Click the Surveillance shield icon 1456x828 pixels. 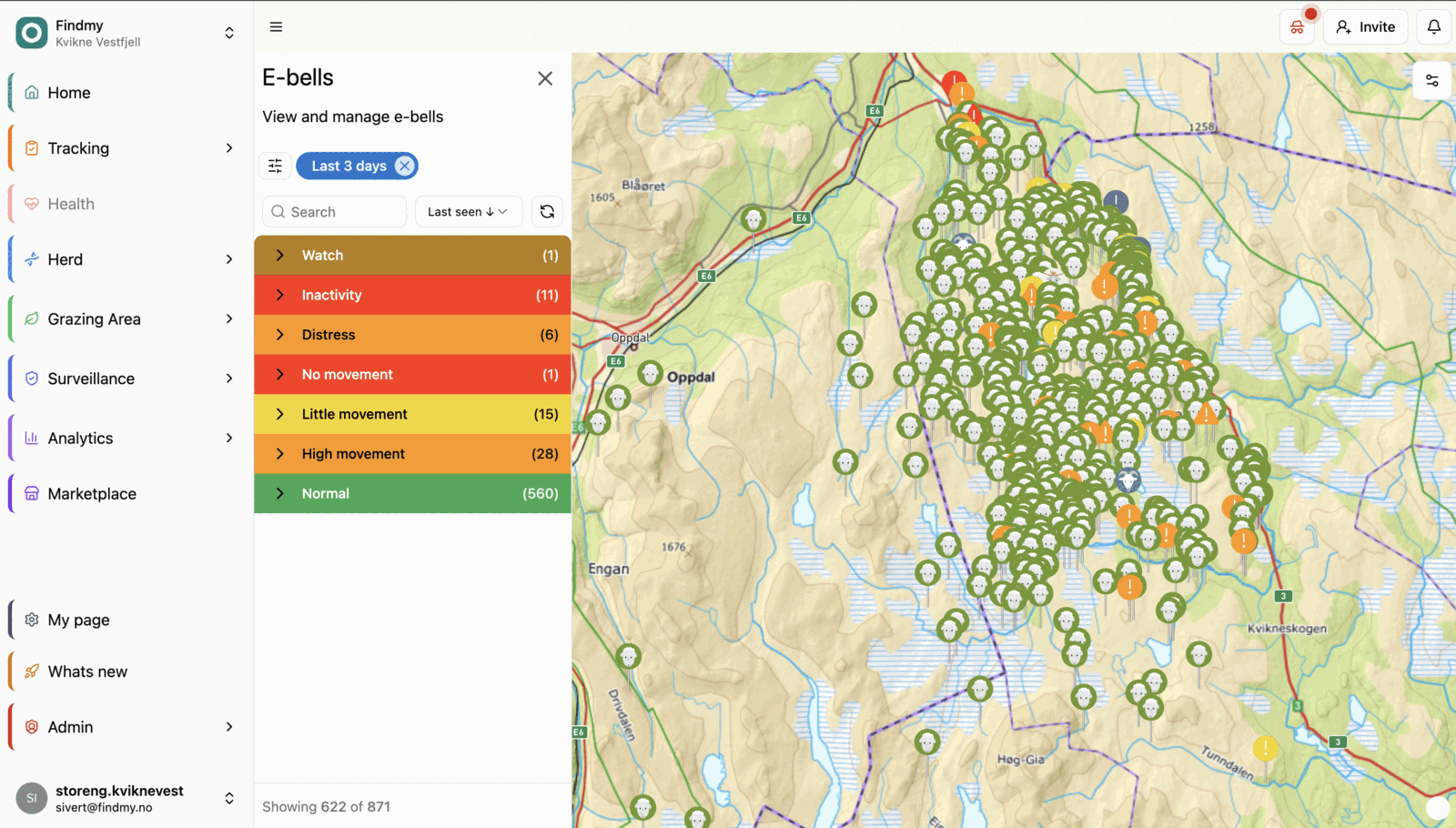32,379
